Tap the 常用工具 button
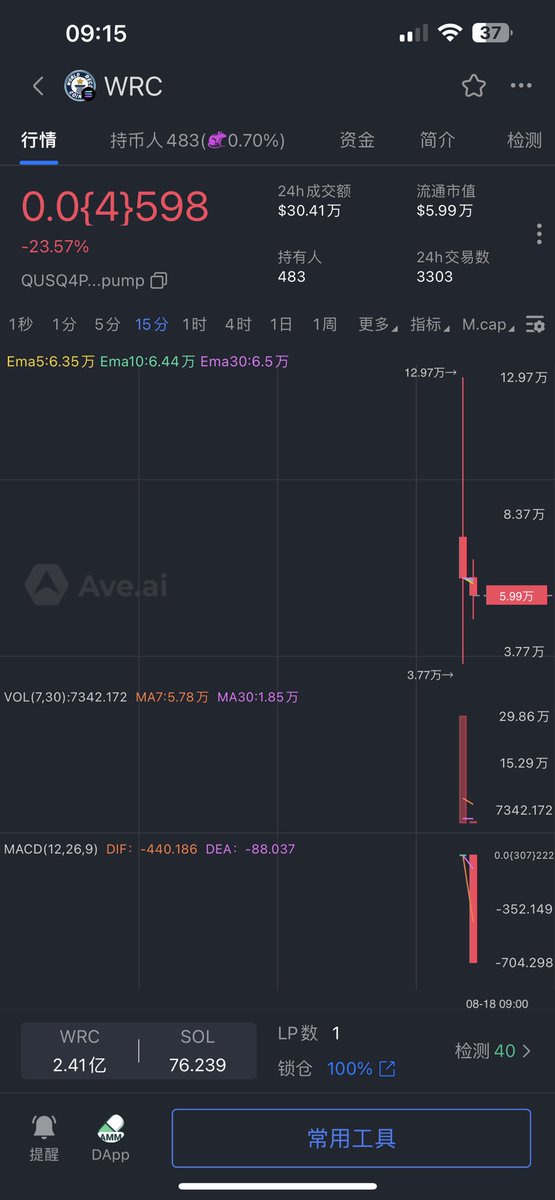This screenshot has height=1200, width=555. [x=351, y=1138]
